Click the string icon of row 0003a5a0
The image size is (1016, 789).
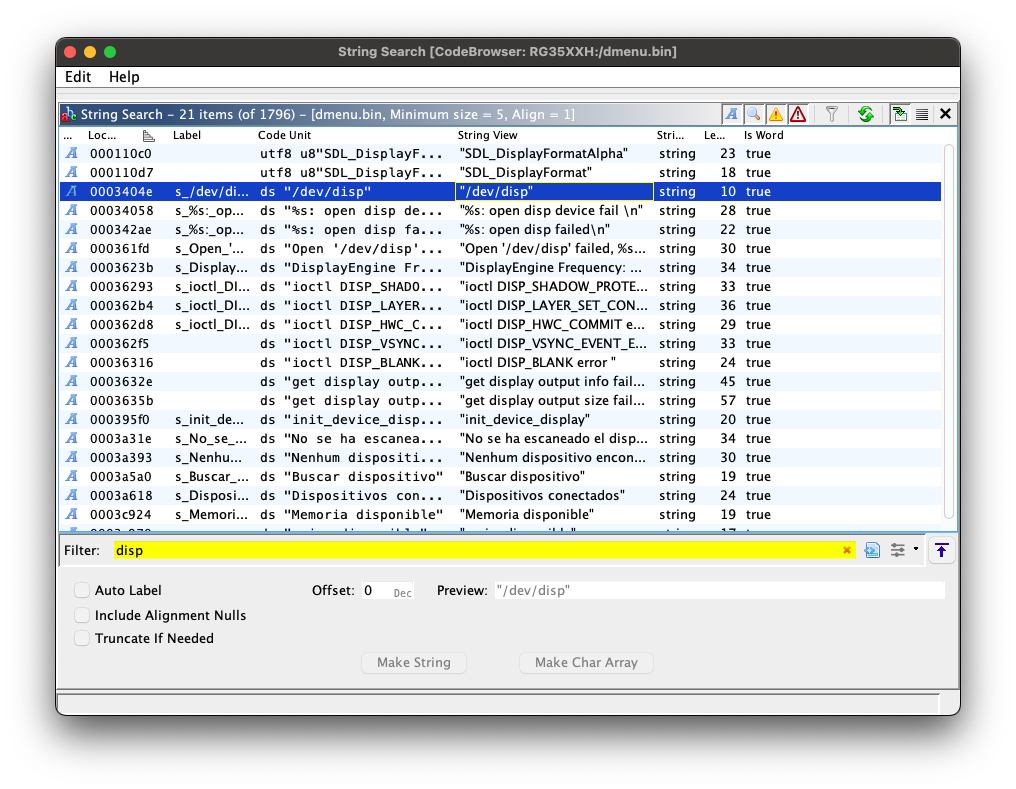click(x=71, y=477)
